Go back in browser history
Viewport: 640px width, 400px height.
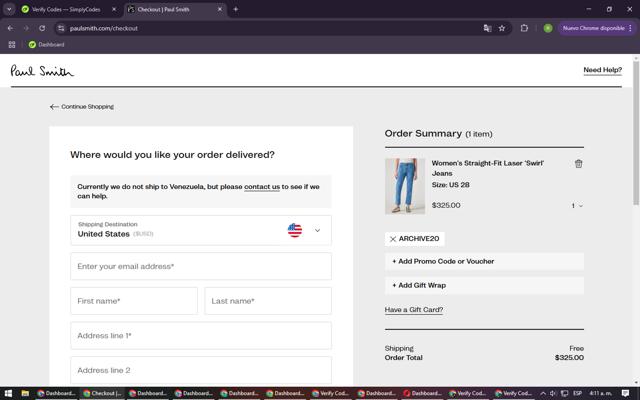10,28
